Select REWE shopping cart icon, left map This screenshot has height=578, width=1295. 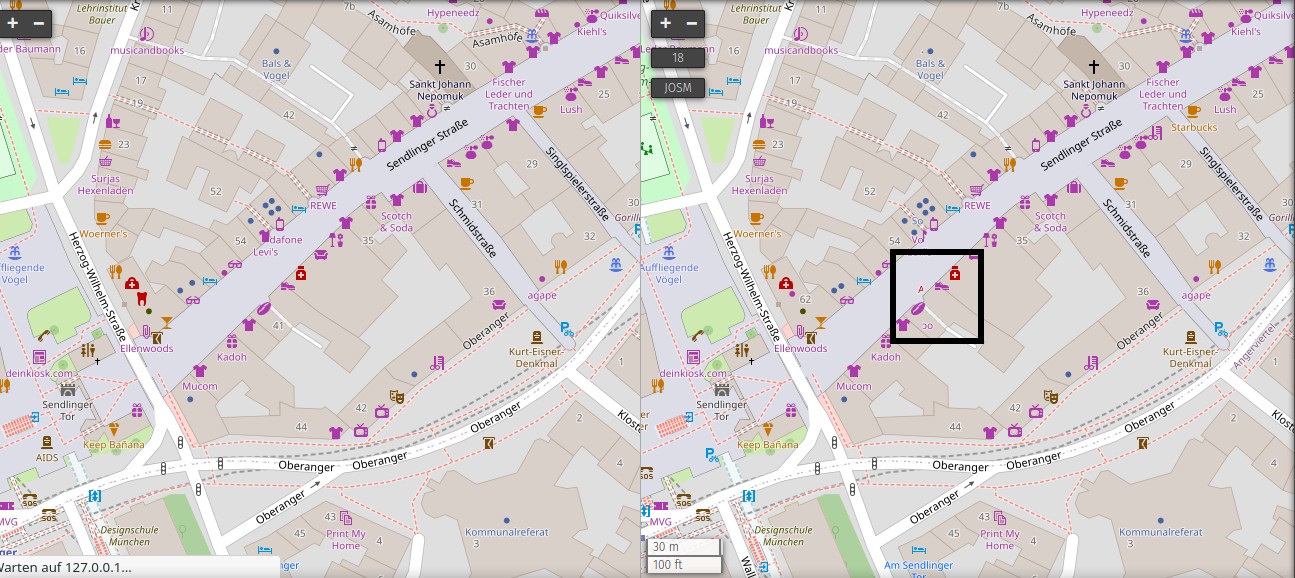(x=322, y=189)
